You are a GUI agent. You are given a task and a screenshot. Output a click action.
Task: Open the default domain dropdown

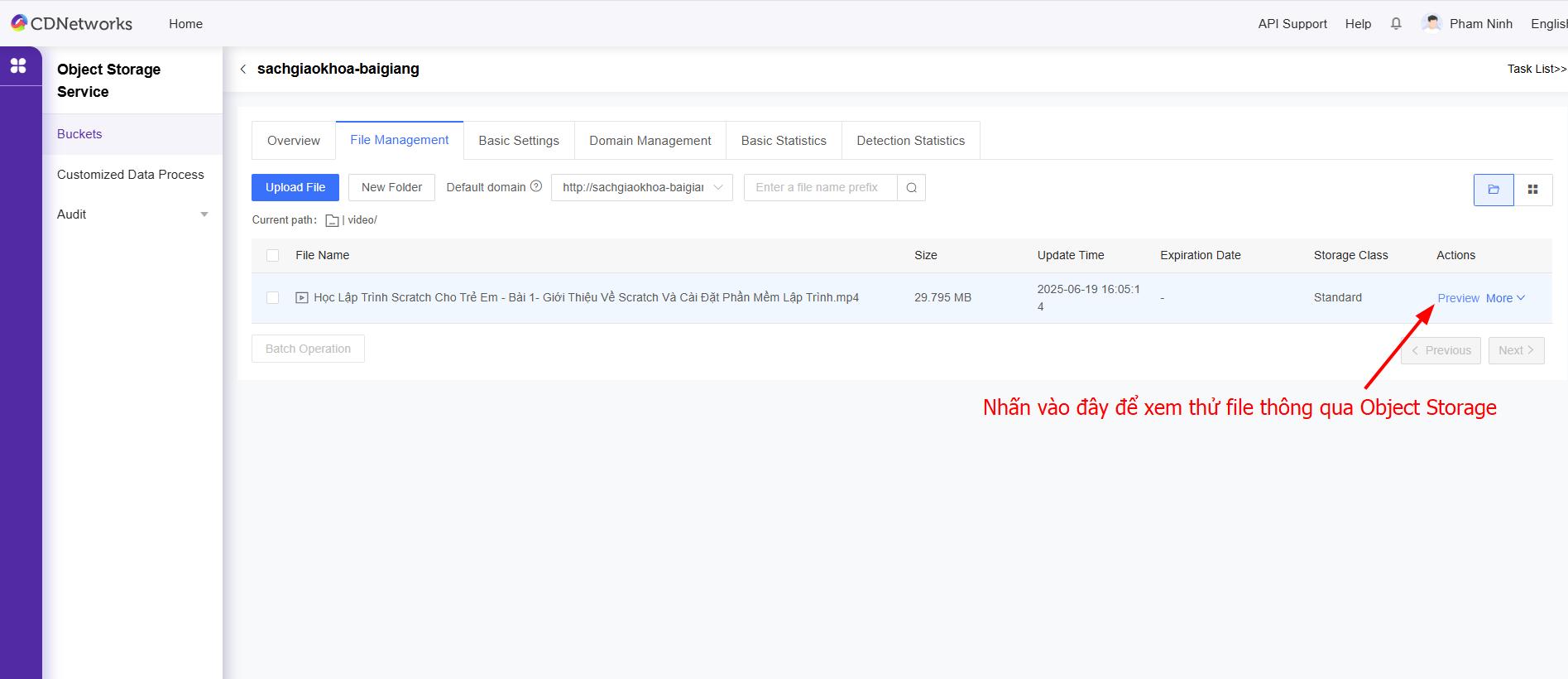coord(641,188)
